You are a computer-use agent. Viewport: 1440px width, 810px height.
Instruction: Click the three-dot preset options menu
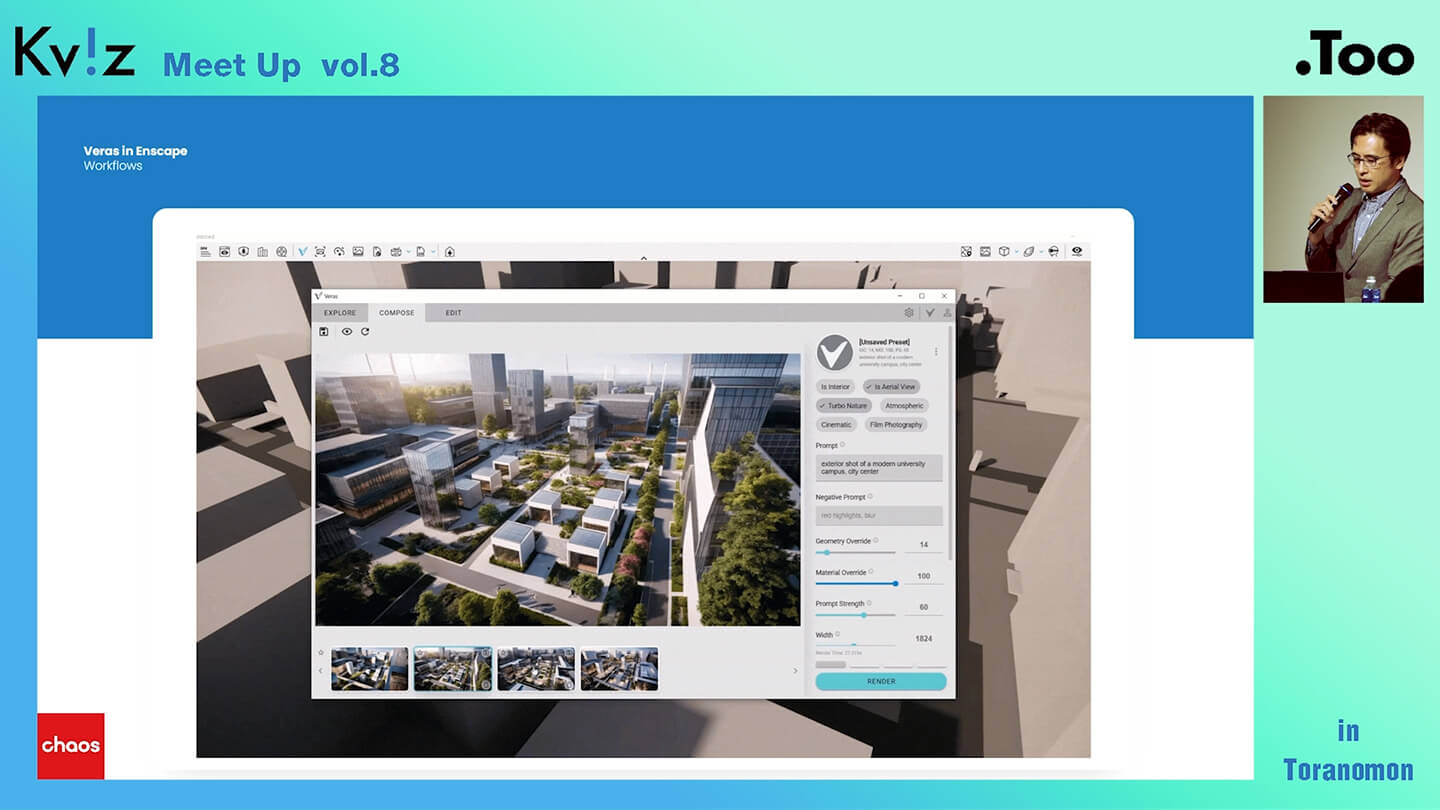click(936, 352)
